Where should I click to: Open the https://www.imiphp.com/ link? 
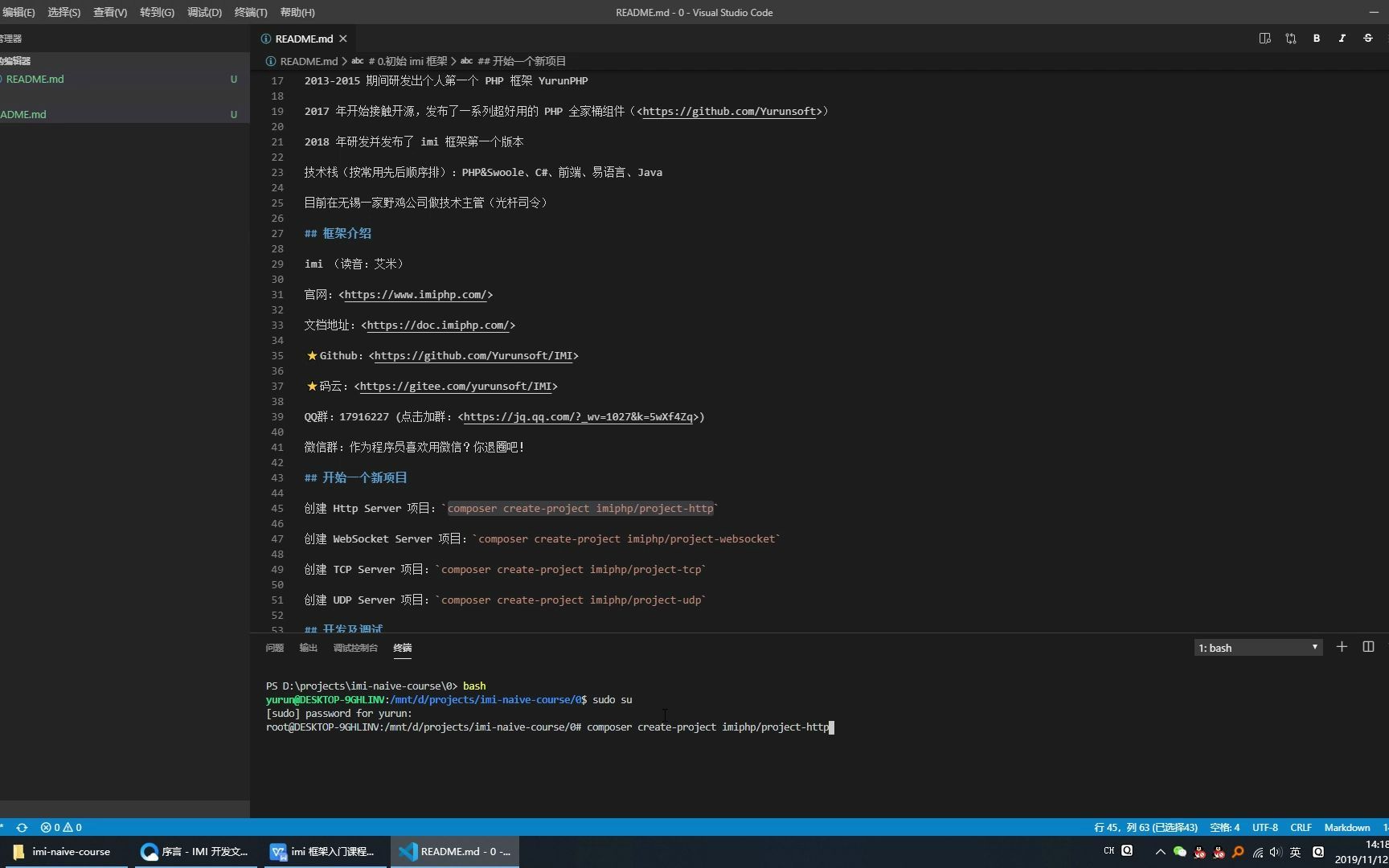point(416,295)
